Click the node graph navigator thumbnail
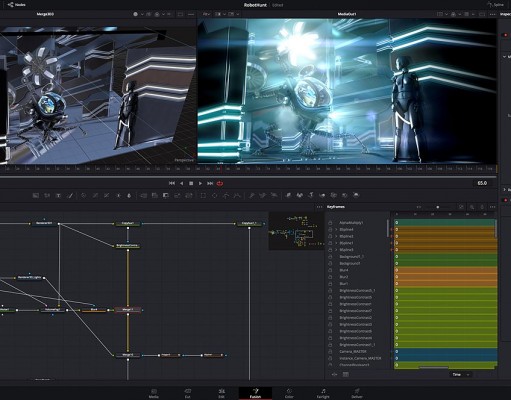 296,231
